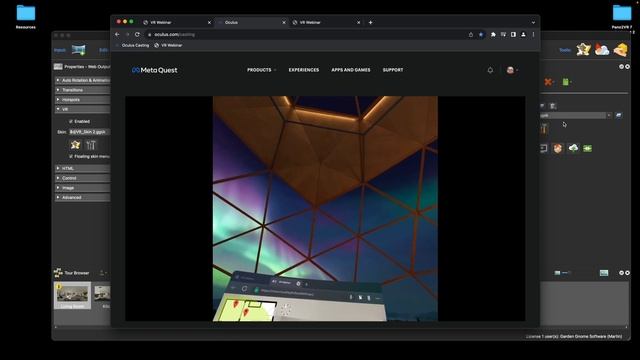Click the Properties - Web Output panel title
The image size is (640, 360).
tap(87, 67)
